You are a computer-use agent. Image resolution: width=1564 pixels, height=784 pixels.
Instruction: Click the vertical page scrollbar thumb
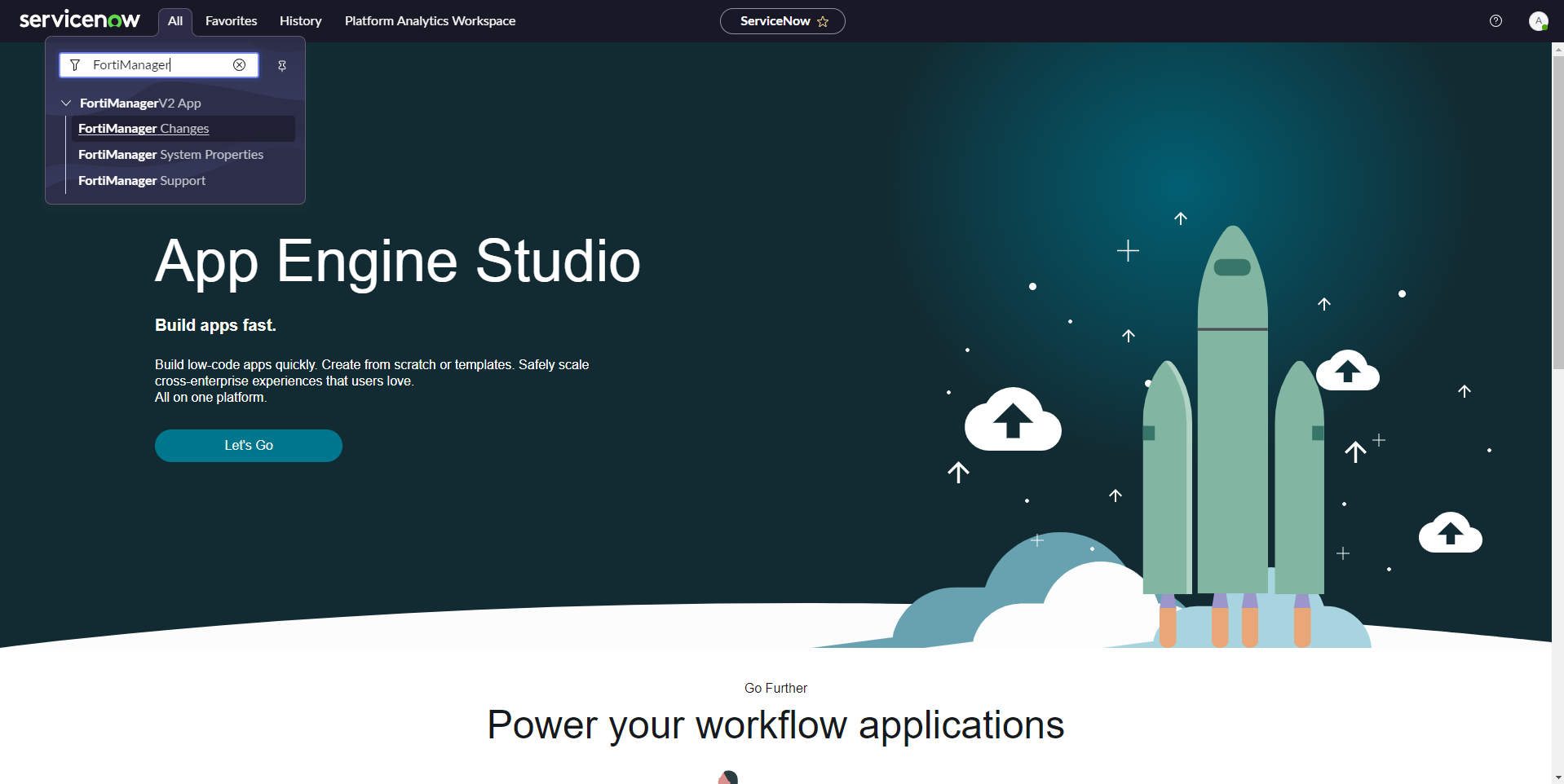point(1557,212)
